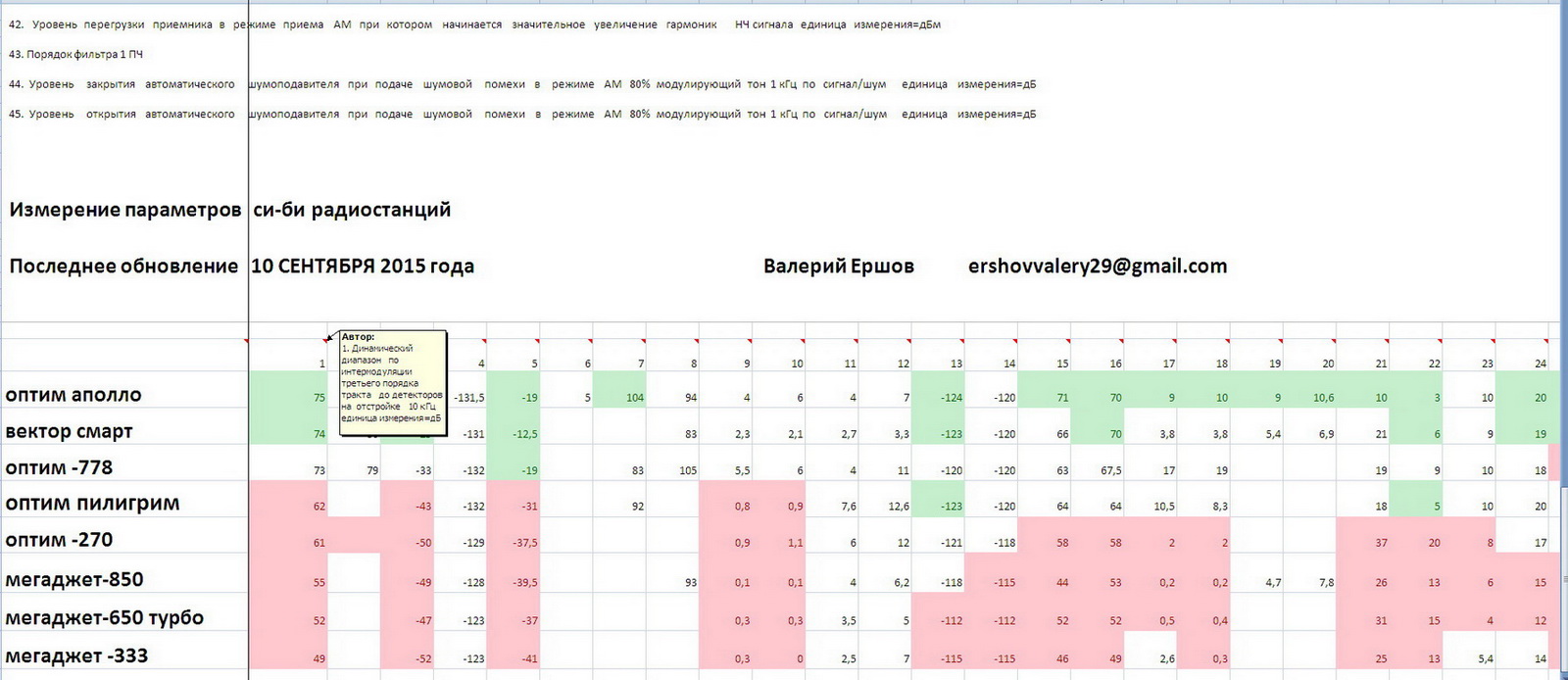Select line "43. Порядок фильтра 1 ПЧ"
The image size is (1568, 680).
click(x=75, y=55)
